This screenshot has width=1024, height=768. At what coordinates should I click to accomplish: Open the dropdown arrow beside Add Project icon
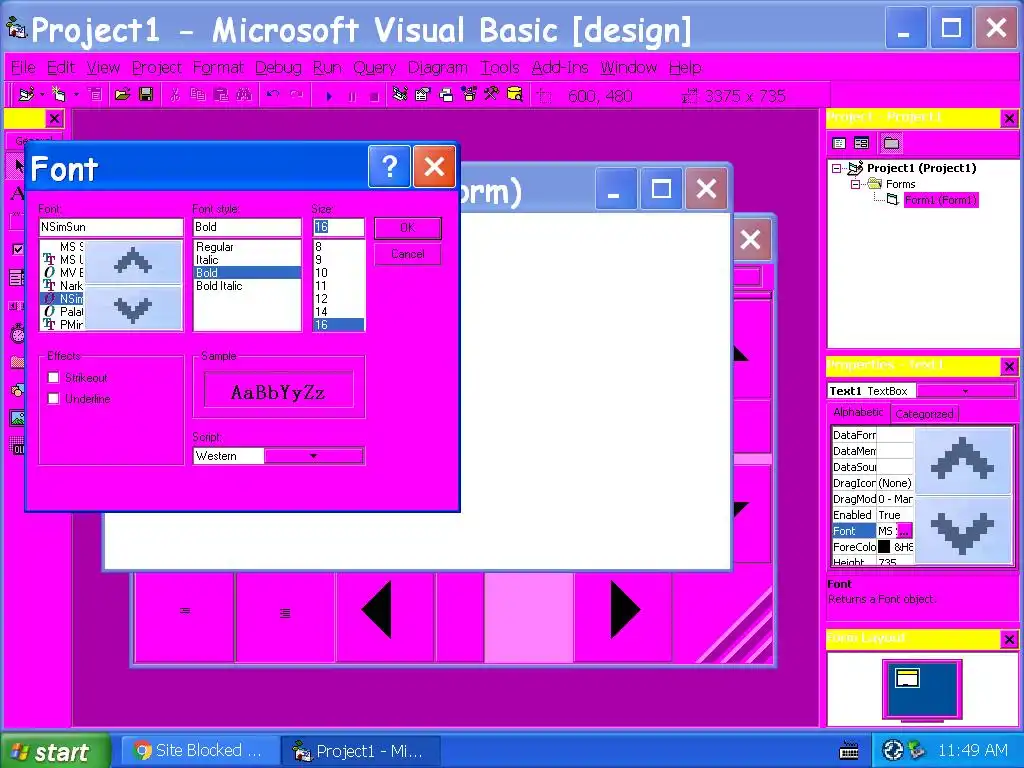pos(42,95)
